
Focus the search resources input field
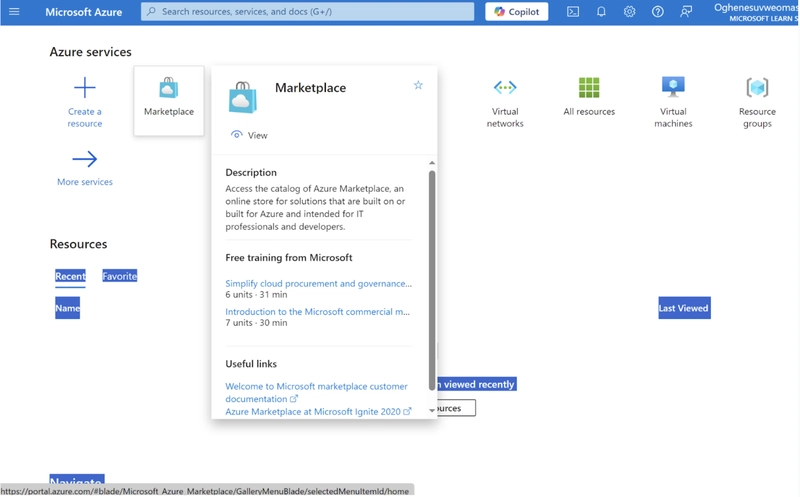click(307, 11)
